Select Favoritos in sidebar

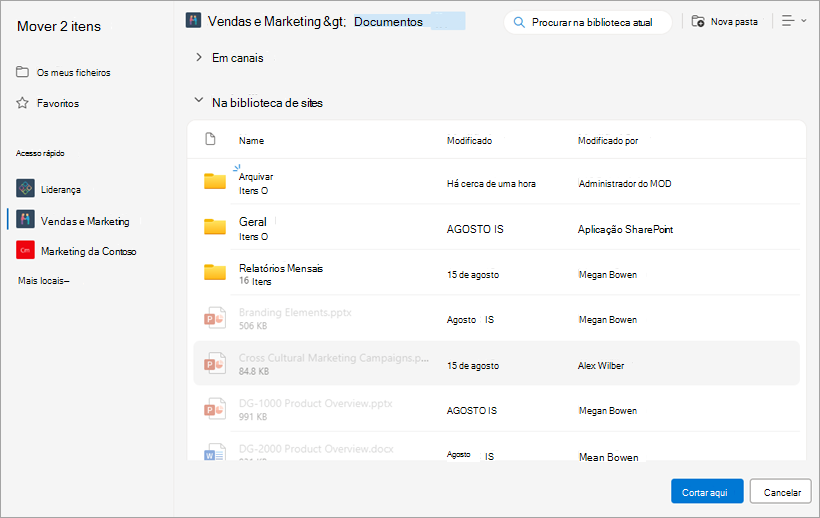tap(58, 103)
